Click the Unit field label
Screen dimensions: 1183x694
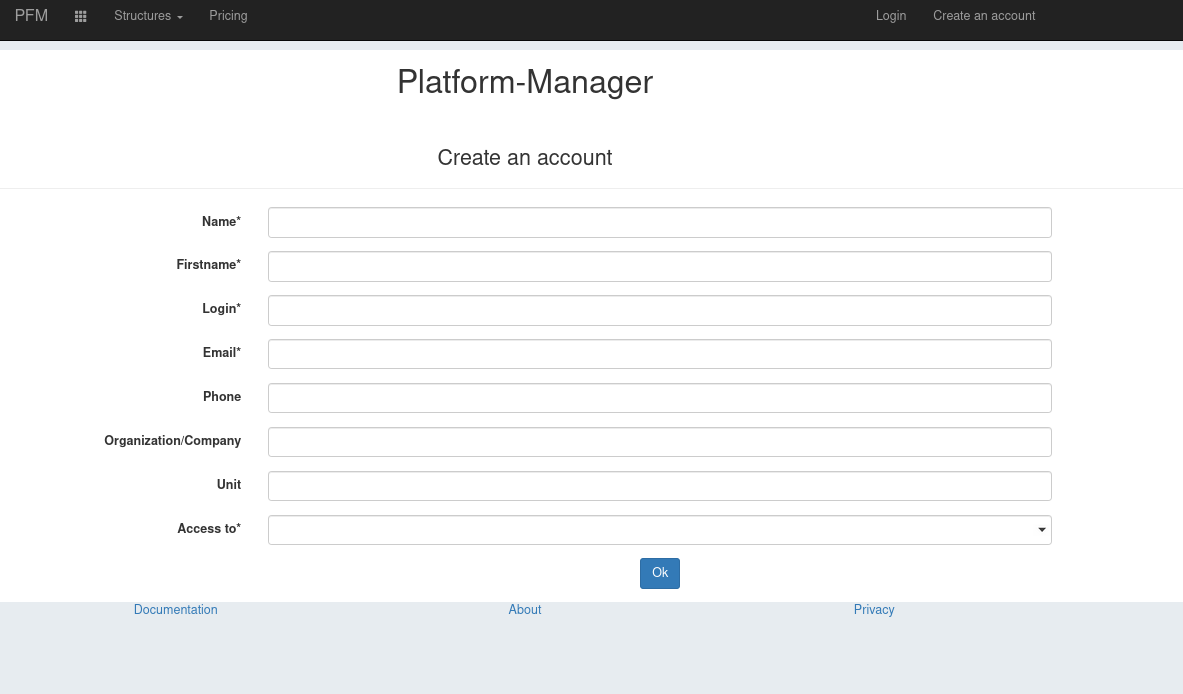point(229,484)
